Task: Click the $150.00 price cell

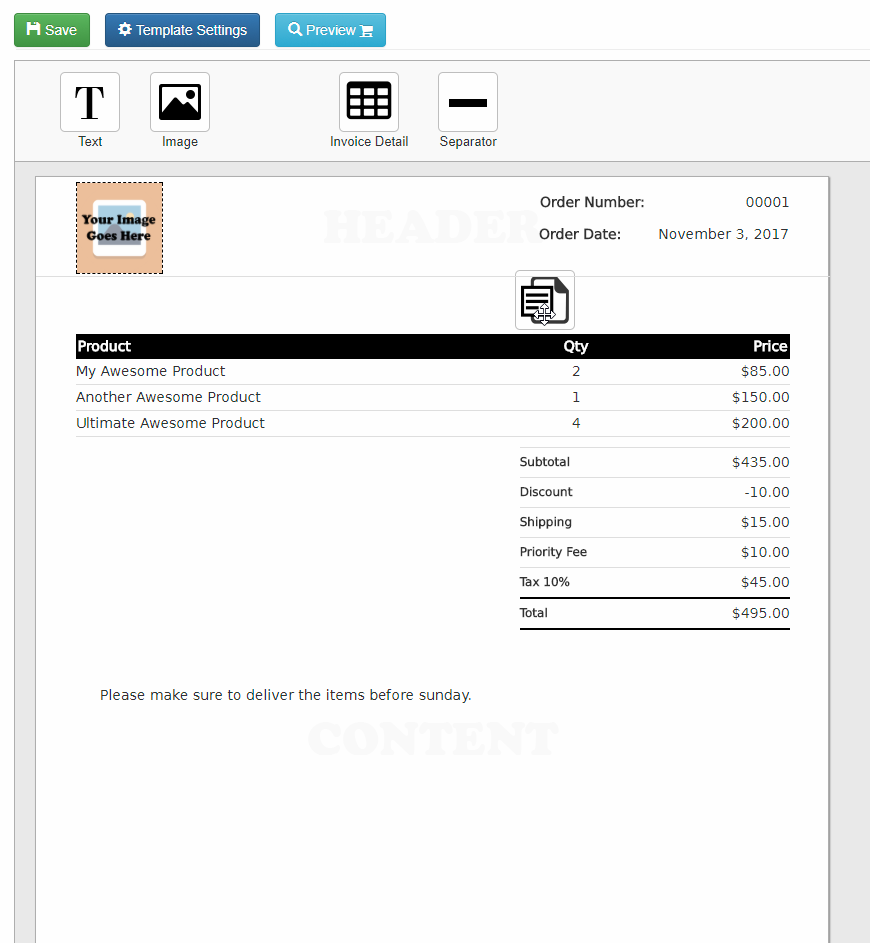Action: (761, 398)
